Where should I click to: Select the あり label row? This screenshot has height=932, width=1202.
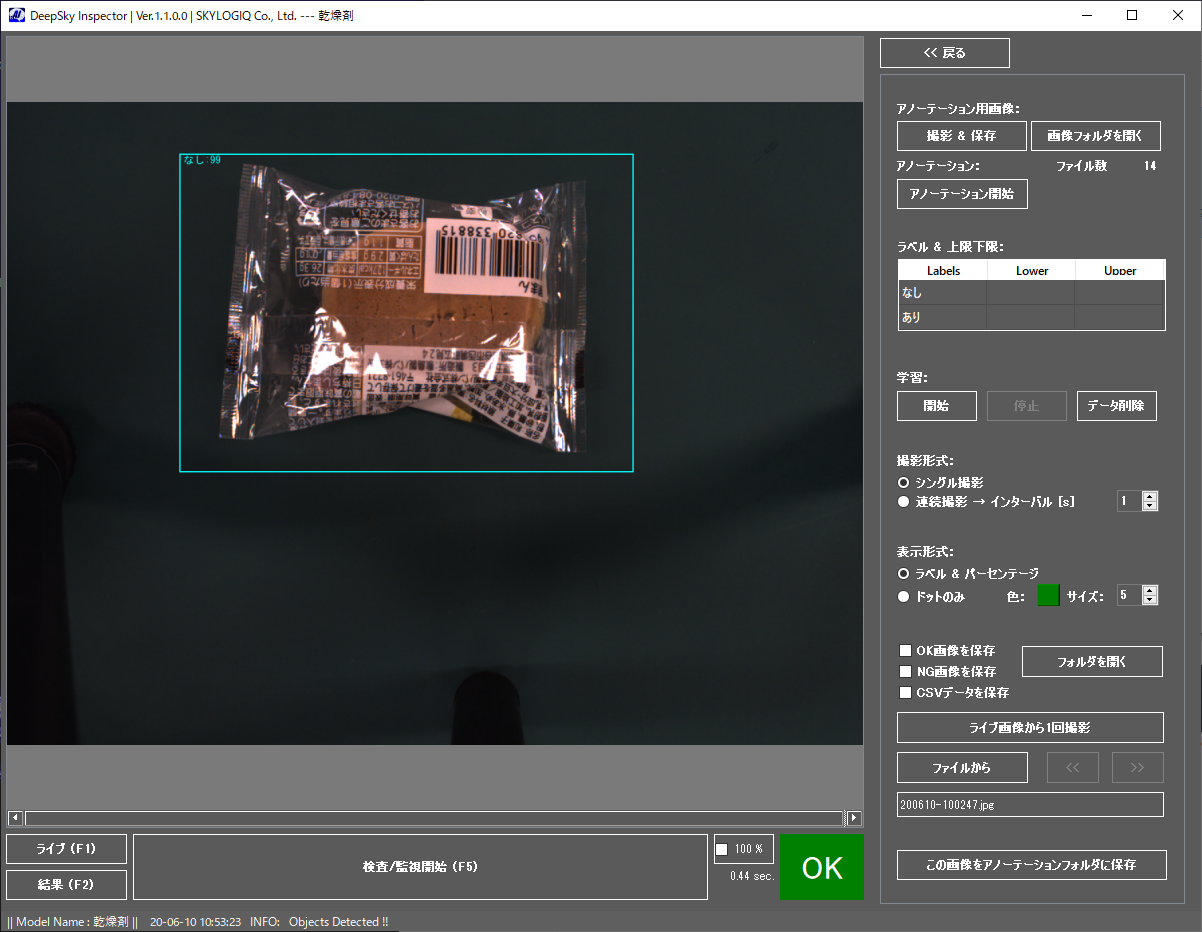(x=1031, y=317)
